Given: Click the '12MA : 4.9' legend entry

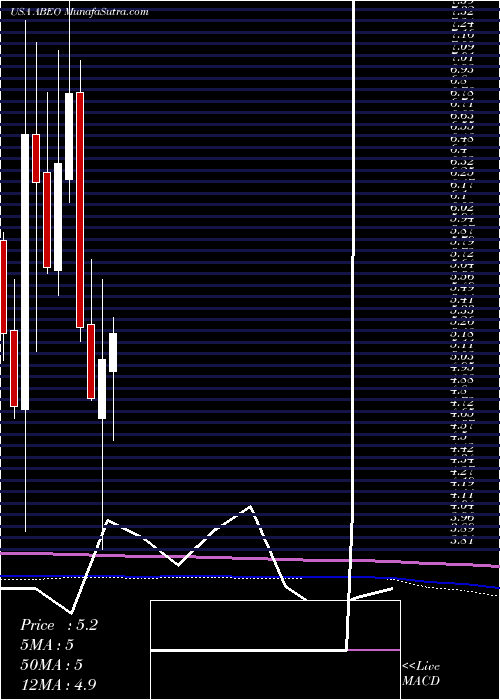Looking at the screenshot, I should pos(58,684).
